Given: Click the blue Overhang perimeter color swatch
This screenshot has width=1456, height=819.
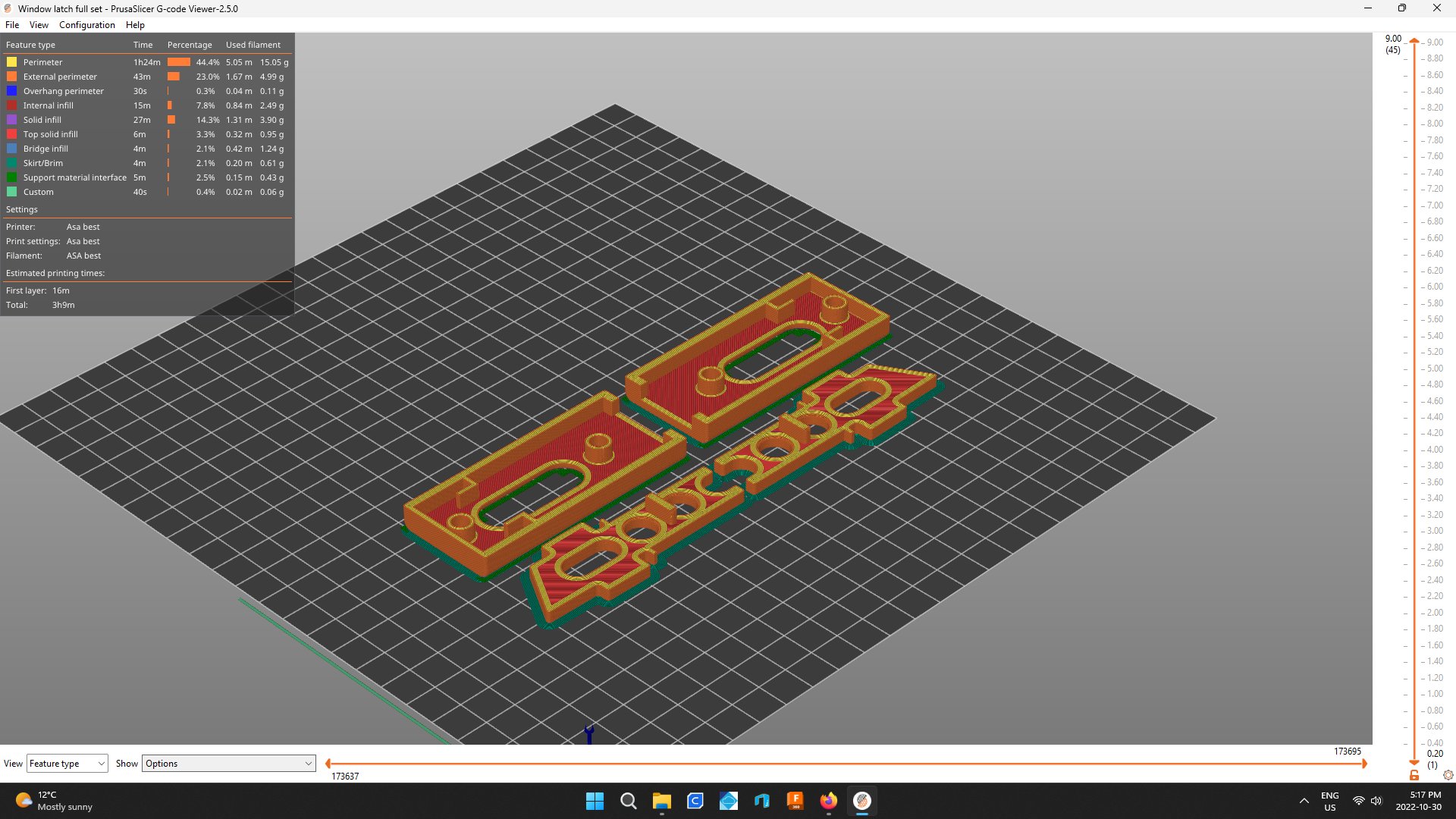Looking at the screenshot, I should pyautogui.click(x=11, y=91).
